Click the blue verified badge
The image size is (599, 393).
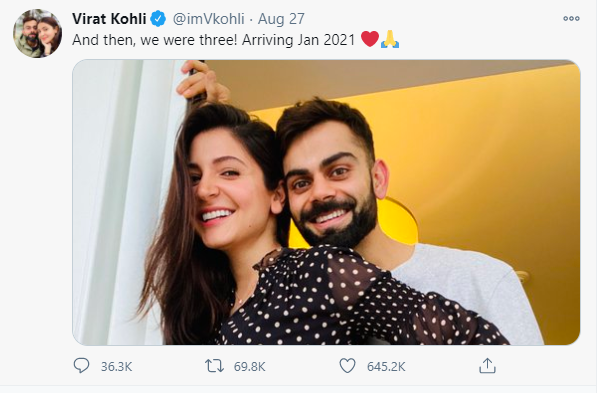tap(158, 19)
